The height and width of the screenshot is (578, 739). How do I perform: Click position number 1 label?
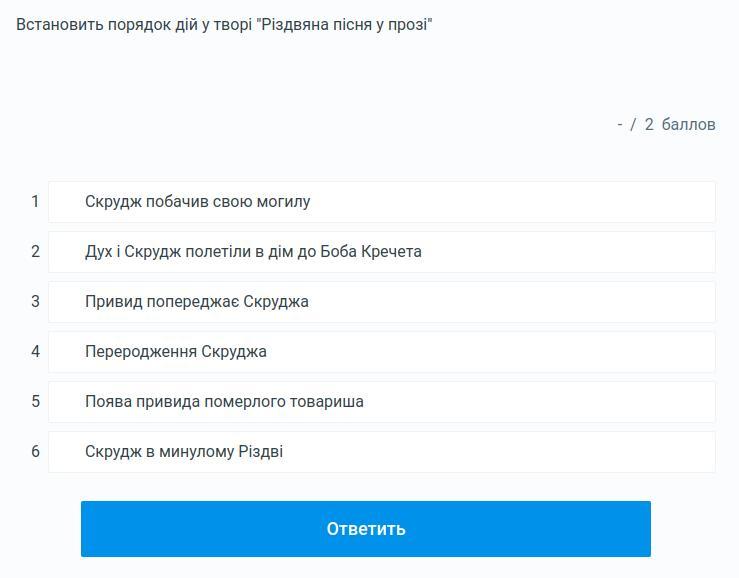tap(35, 201)
